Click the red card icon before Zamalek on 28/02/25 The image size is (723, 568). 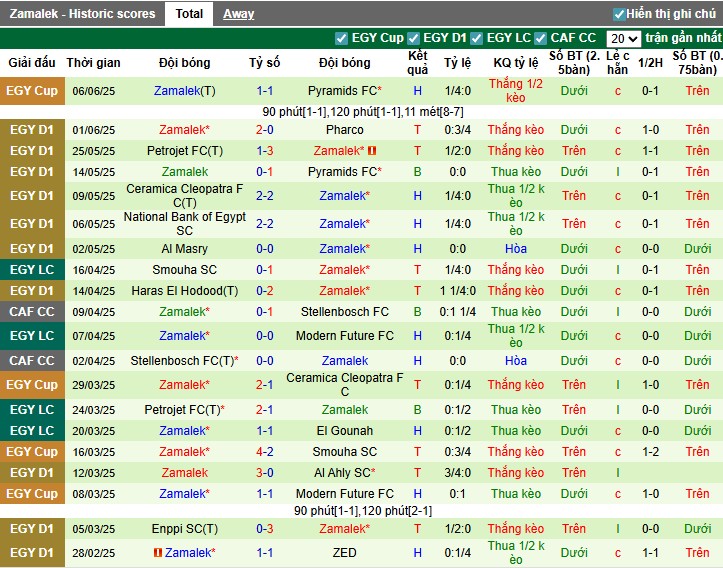(x=158, y=552)
